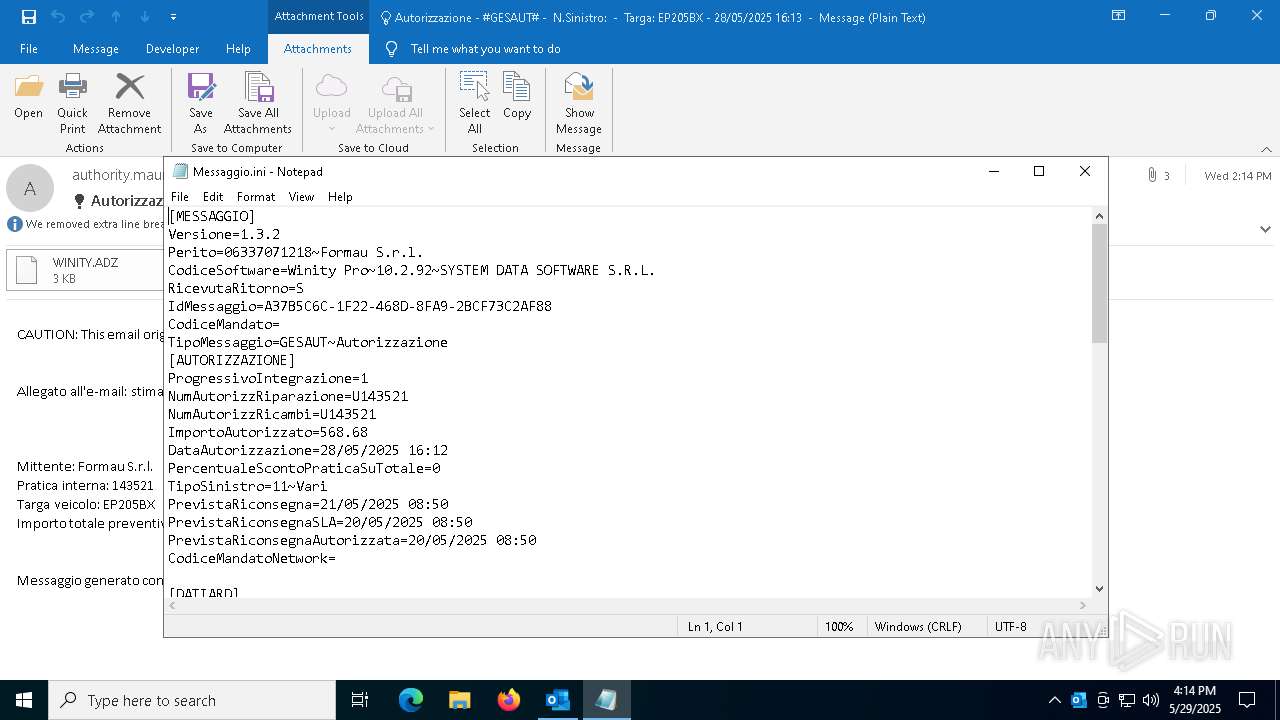This screenshot has width=1280, height=720.
Task: Select the Attachments ribbon tab
Action: 317,49
